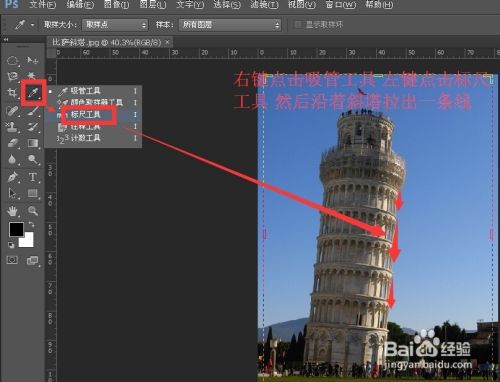Select the Move tool
500x382 pixels.
click(x=32, y=60)
